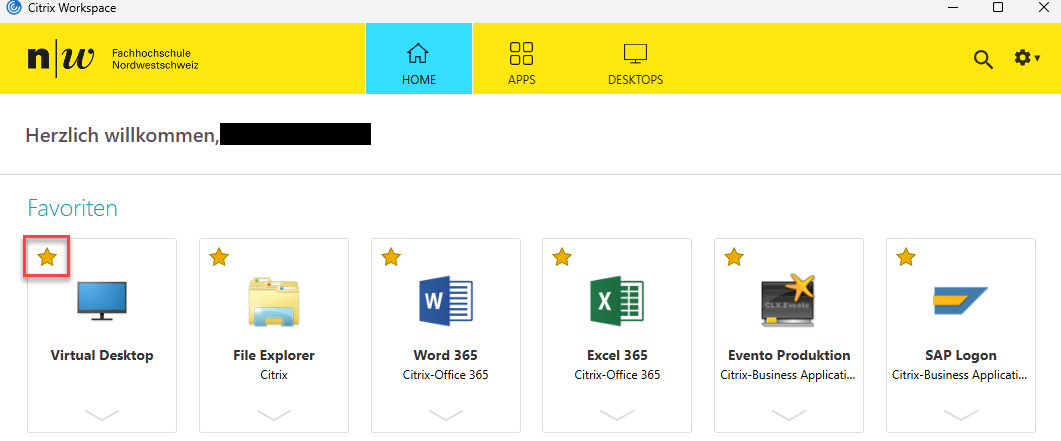Remove SAP Logon star from favorites
1061x441 pixels.
(906, 258)
